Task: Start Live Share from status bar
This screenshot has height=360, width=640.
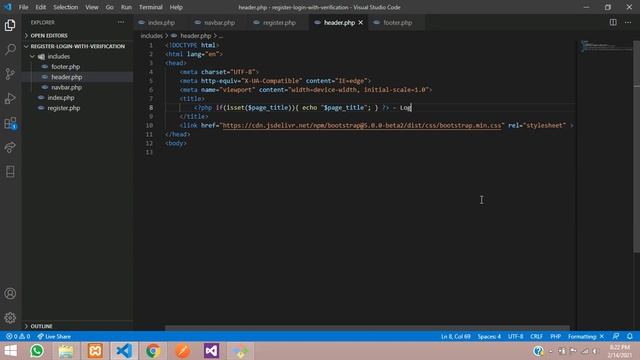Action: [x=54, y=336]
